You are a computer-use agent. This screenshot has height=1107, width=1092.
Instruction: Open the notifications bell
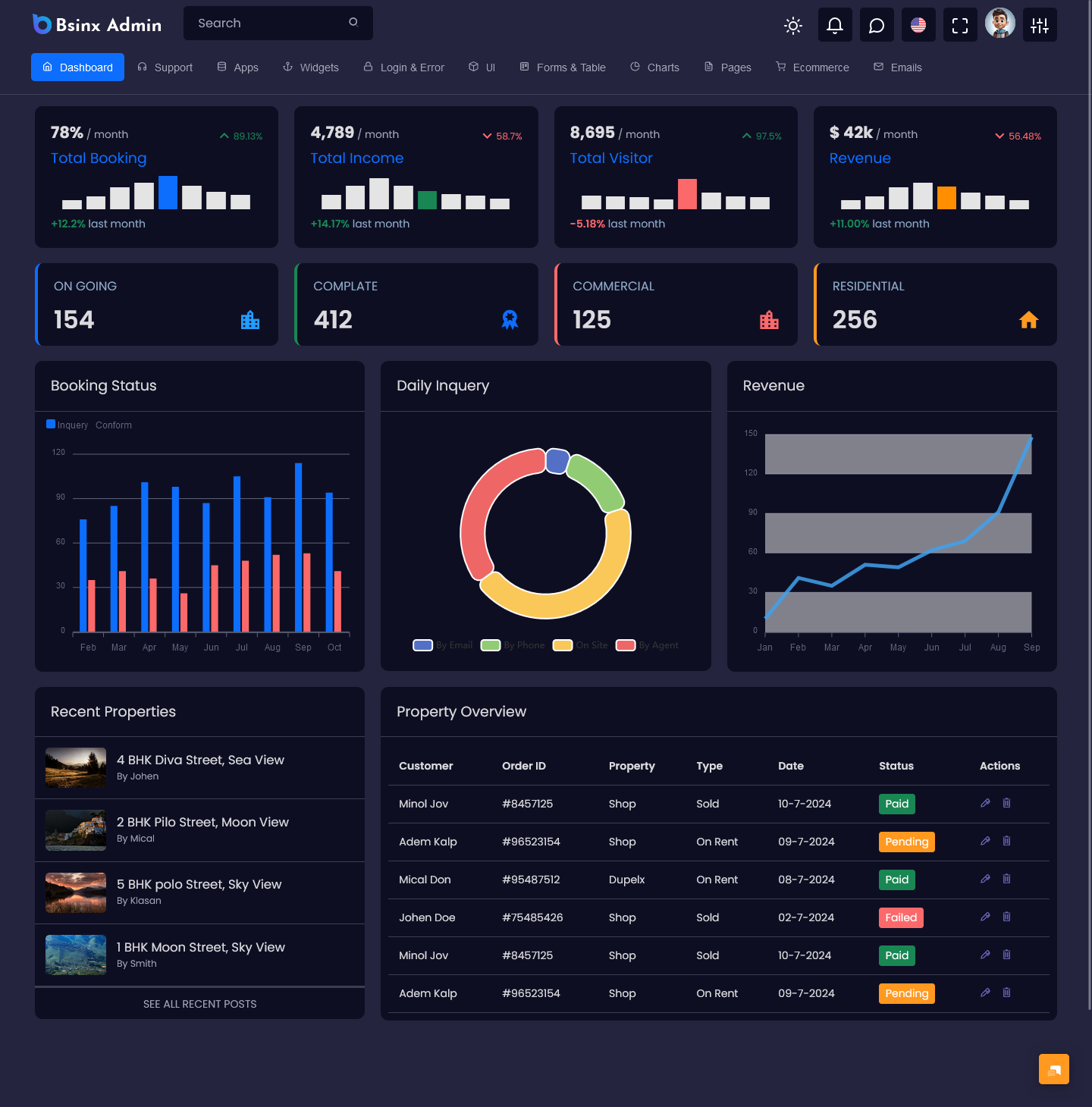pos(835,25)
